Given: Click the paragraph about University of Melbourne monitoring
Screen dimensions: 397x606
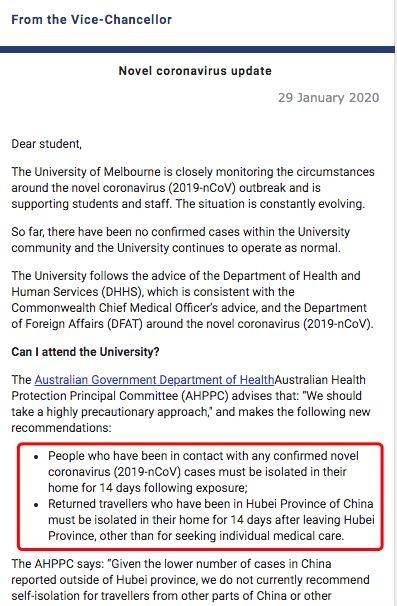Looking at the screenshot, I should [193, 187].
